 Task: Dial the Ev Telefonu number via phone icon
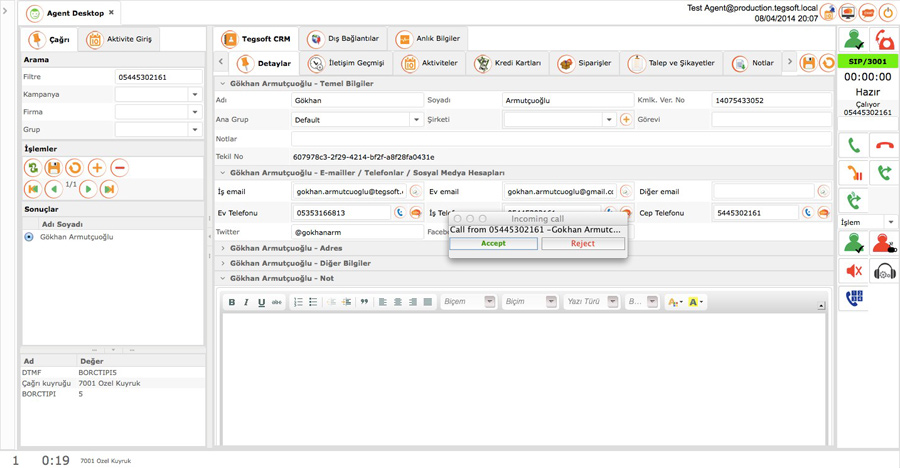click(x=400, y=212)
